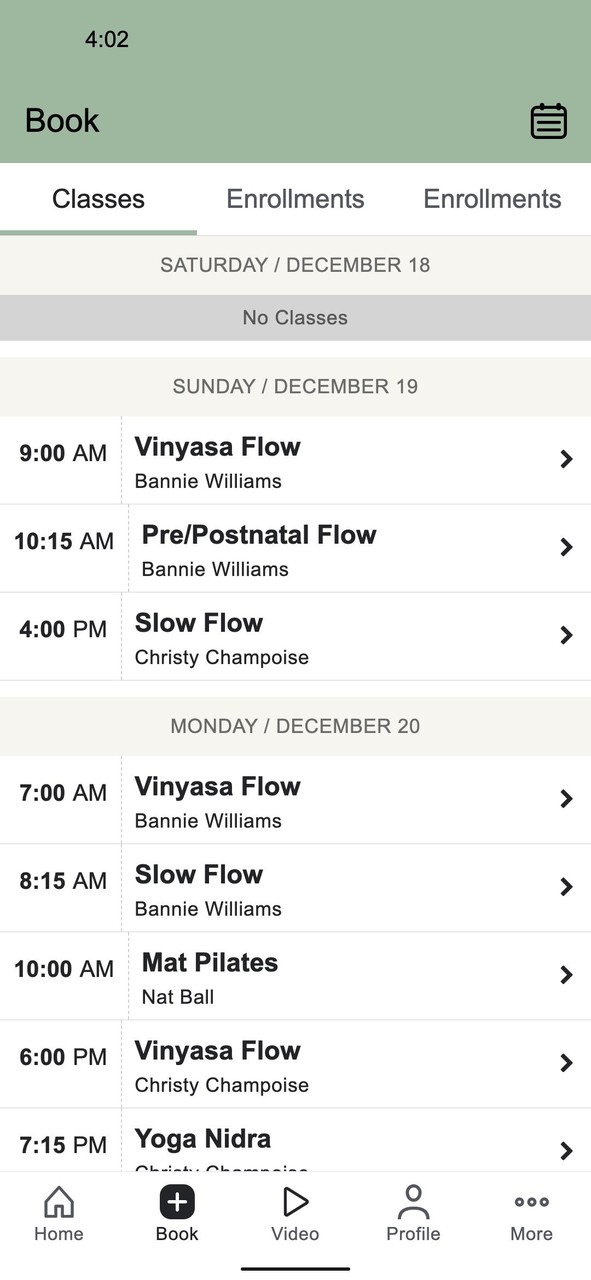This screenshot has height=1280, width=591.
Task: Select the Sunday December 19 header
Action: (295, 386)
